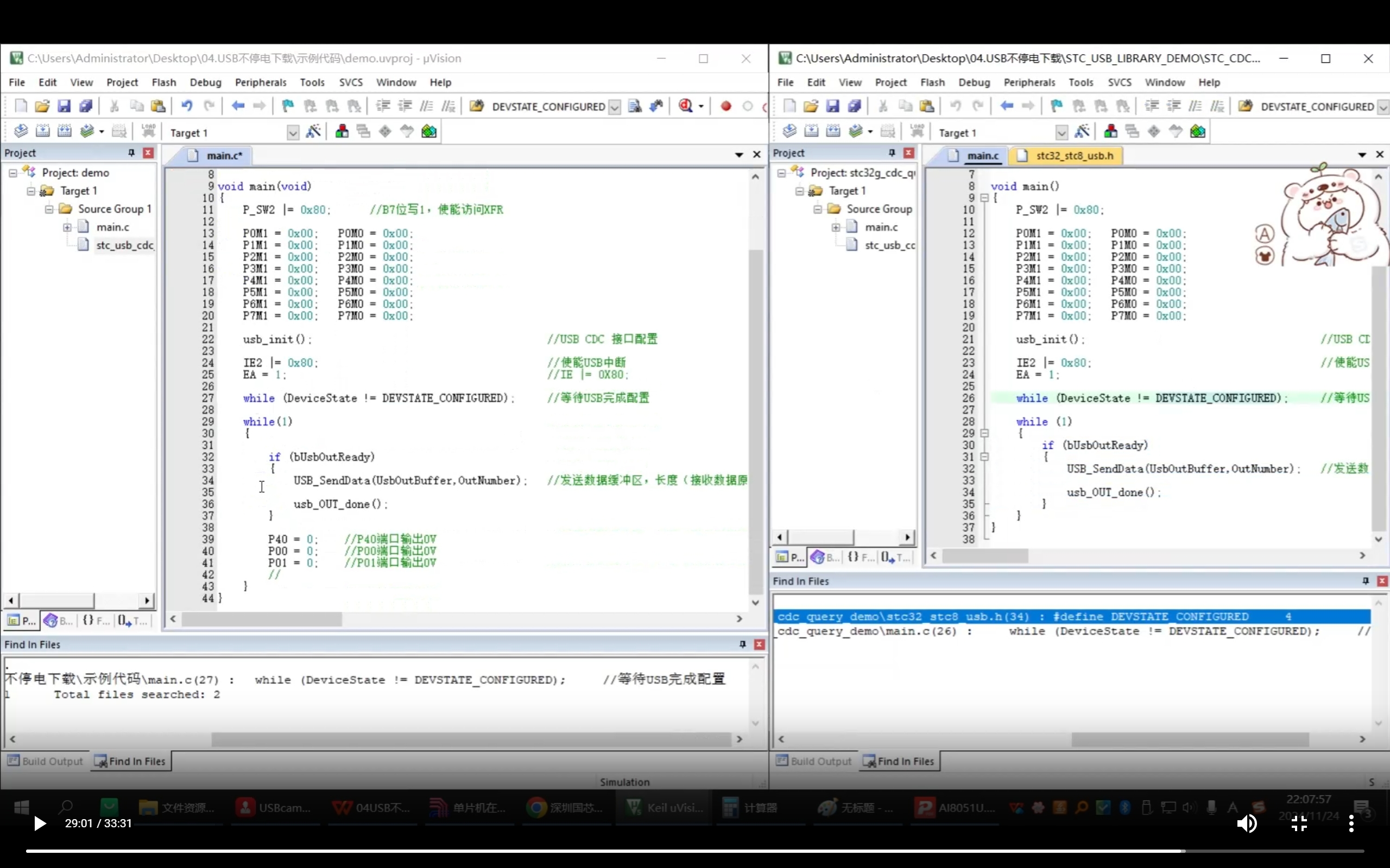Switch to Build Output tab in right window
The image size is (1390, 868).
pyautogui.click(x=814, y=762)
